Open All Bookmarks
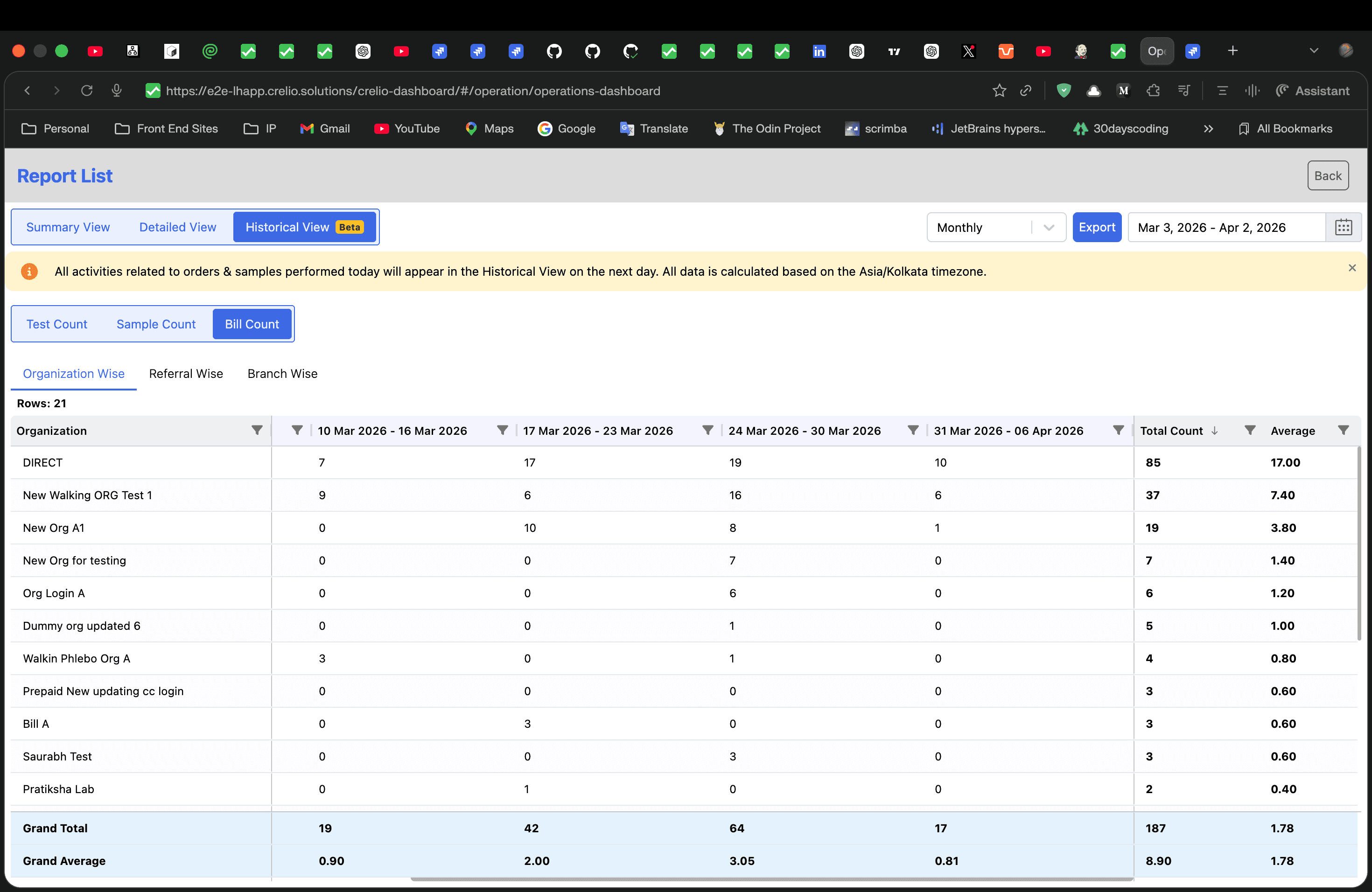Viewport: 1372px width, 892px height. click(x=1285, y=128)
